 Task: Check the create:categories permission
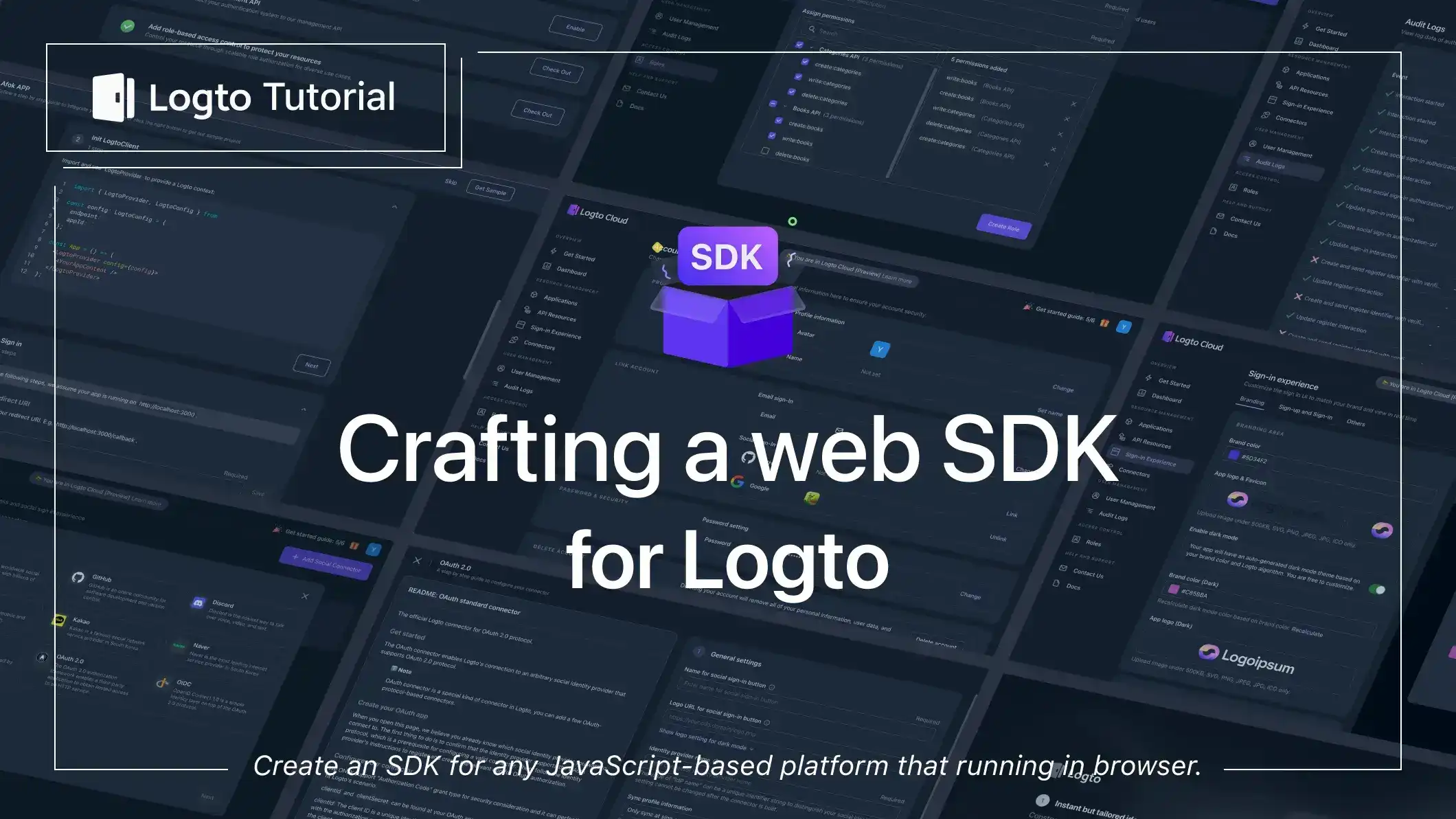point(805,62)
